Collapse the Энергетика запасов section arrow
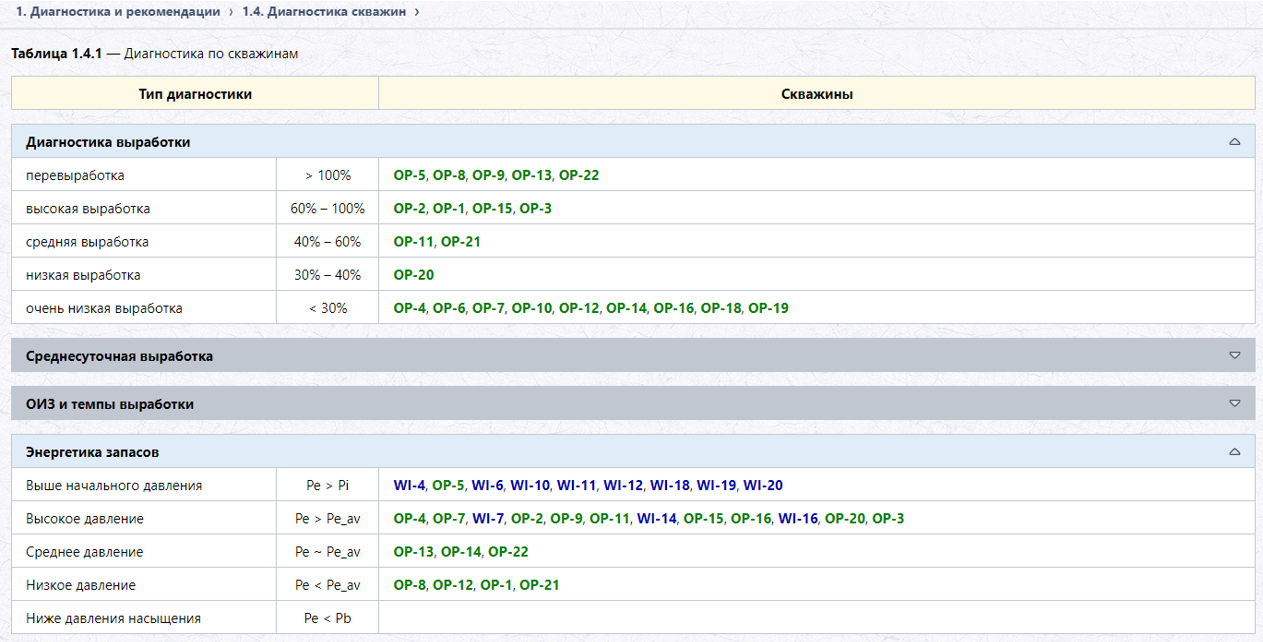The height and width of the screenshot is (642, 1263). point(1235,452)
